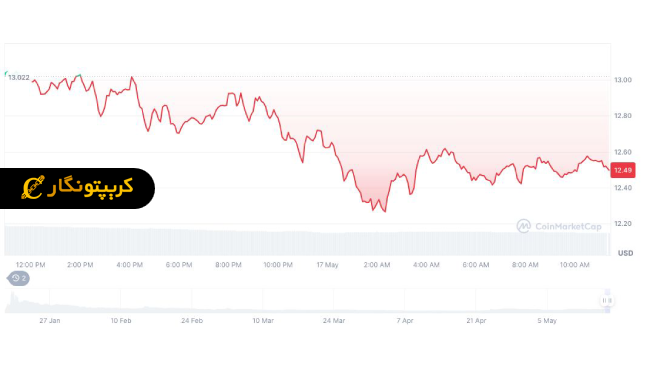
Task: Click the gold chain C emblem
Action: click(33, 187)
